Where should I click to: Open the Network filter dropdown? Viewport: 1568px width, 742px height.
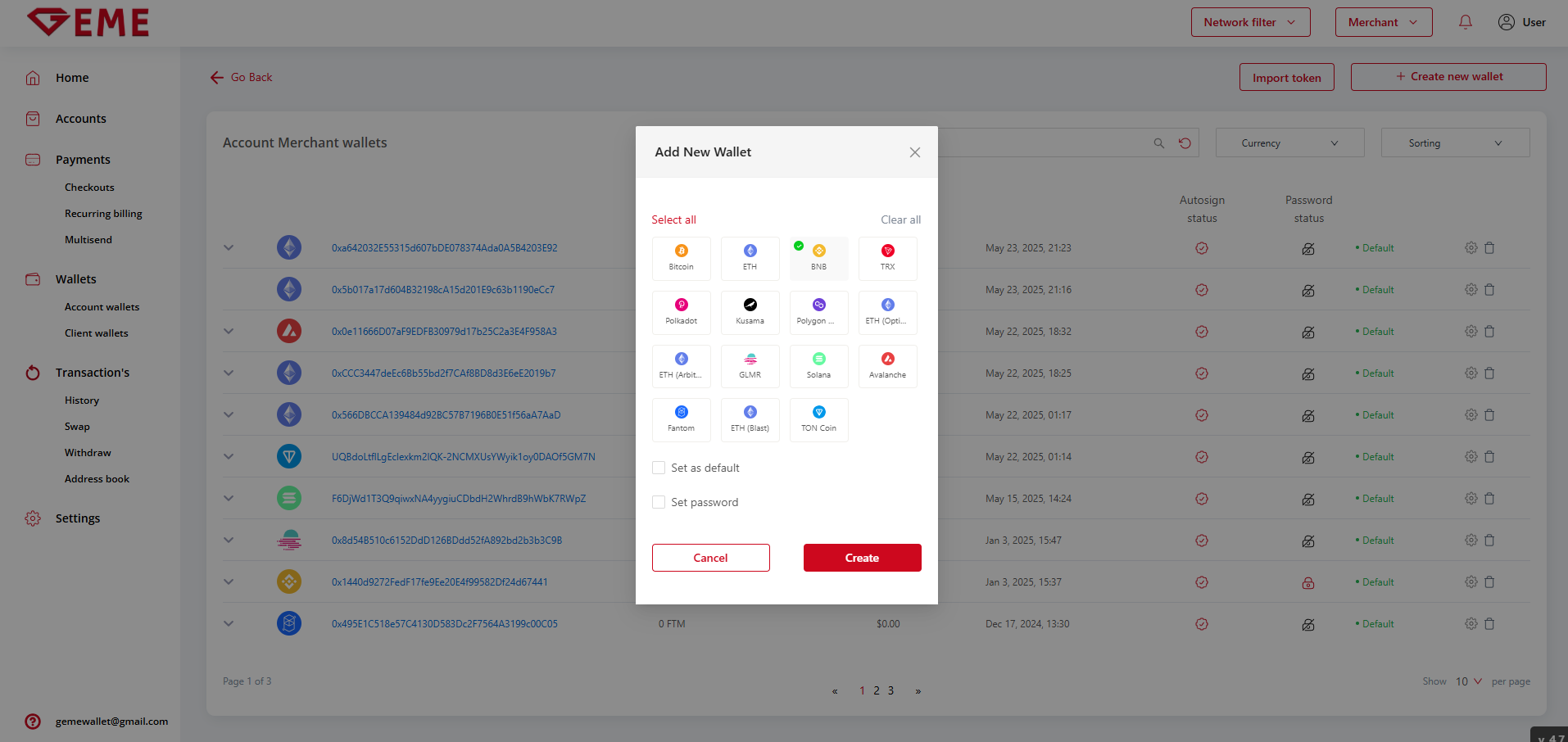coord(1249,22)
